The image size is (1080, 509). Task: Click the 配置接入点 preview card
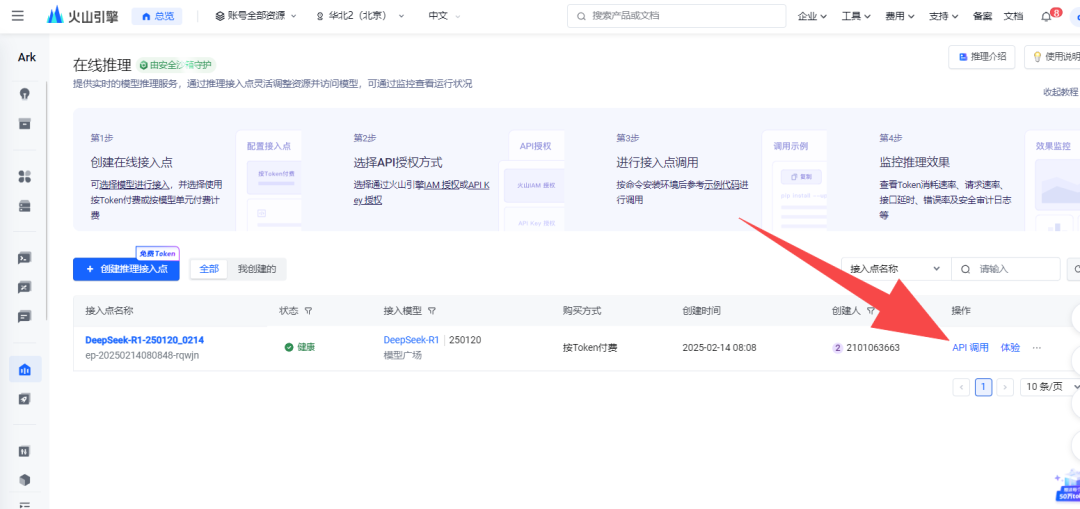pos(269,180)
